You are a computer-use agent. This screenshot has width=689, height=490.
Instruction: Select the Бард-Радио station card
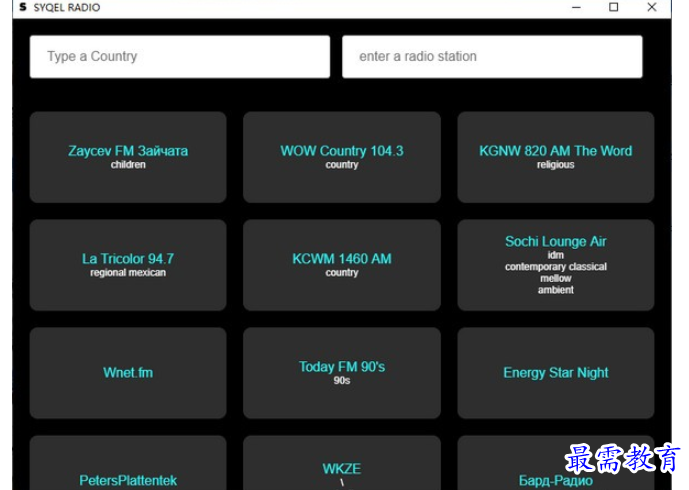[555, 463]
